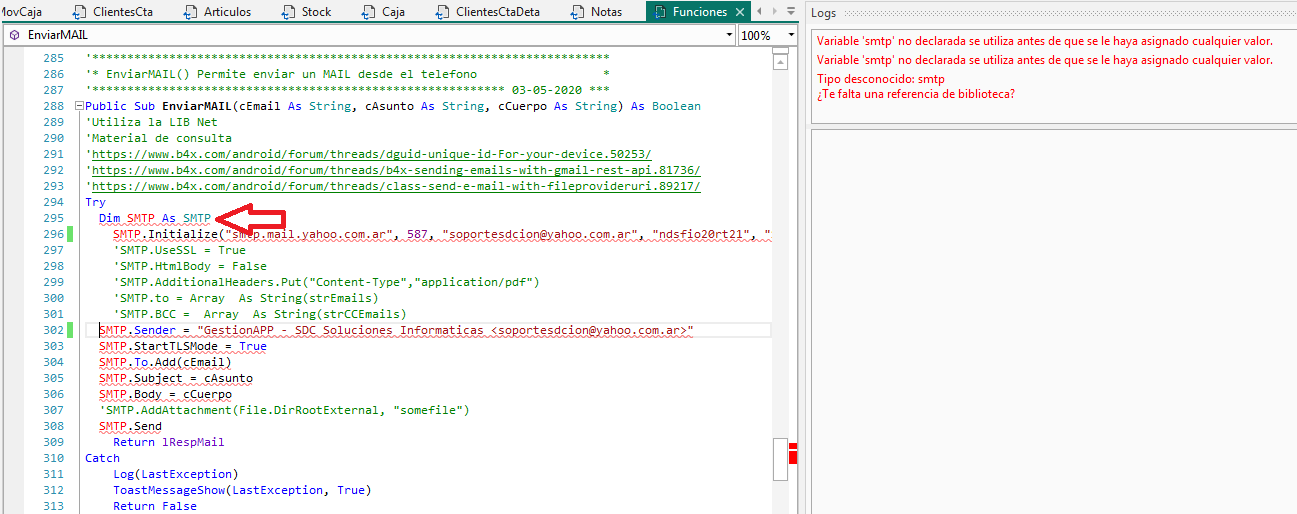
Task: Click line number 302 in gutter
Action: 53,330
